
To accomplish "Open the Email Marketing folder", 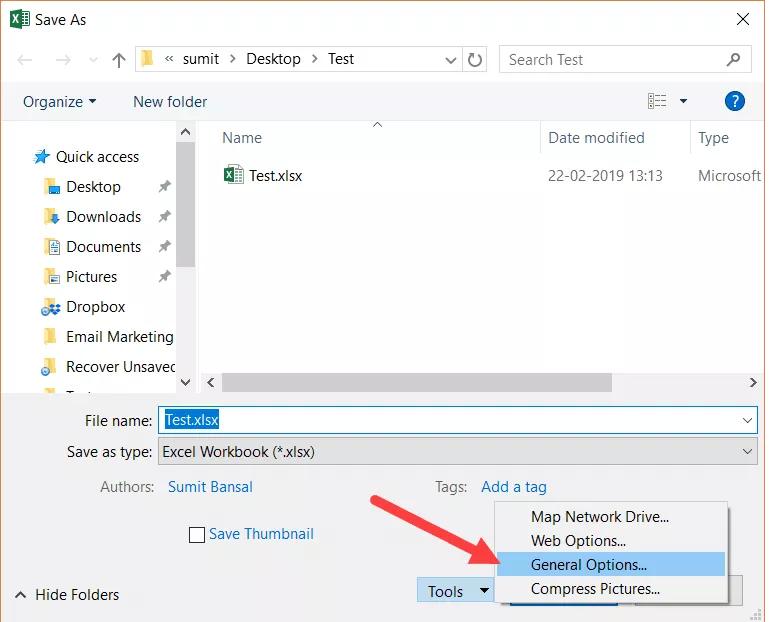I will click(120, 337).
